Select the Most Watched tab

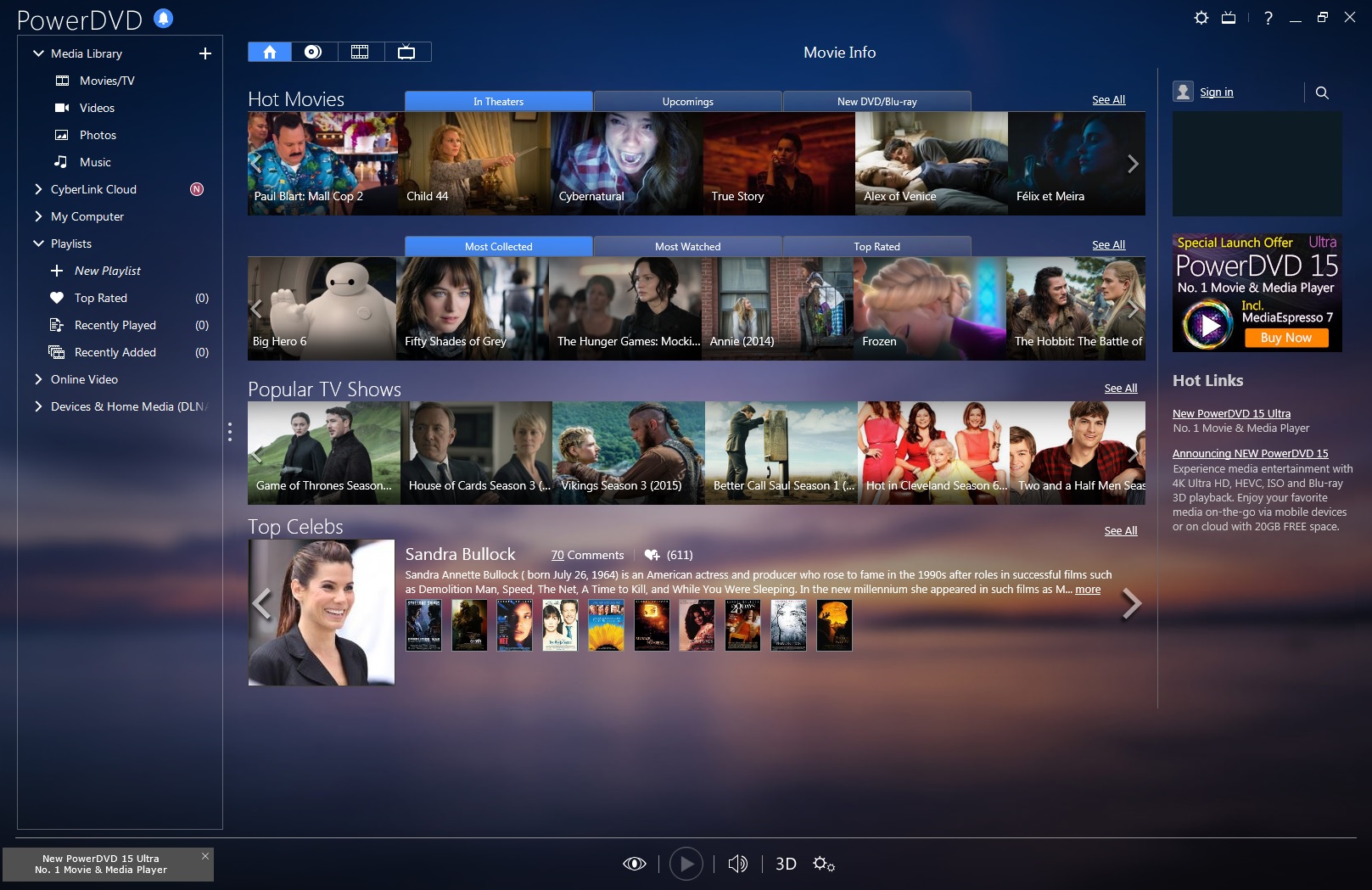coord(688,246)
